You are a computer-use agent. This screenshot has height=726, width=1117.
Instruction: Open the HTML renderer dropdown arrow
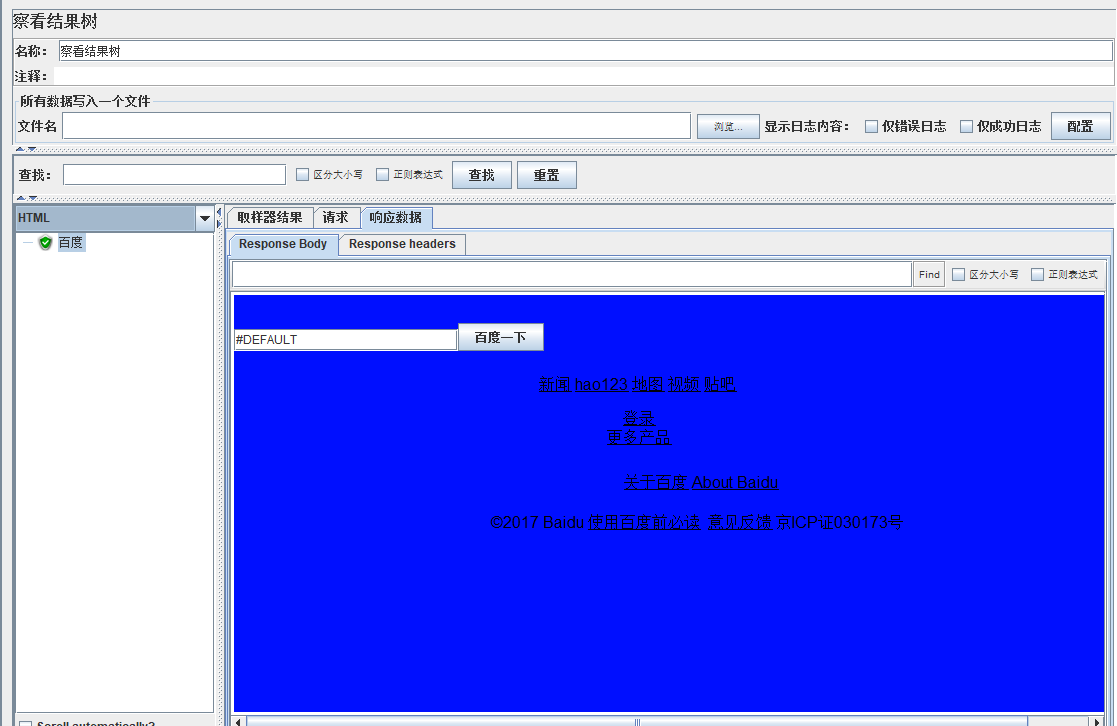point(204,218)
